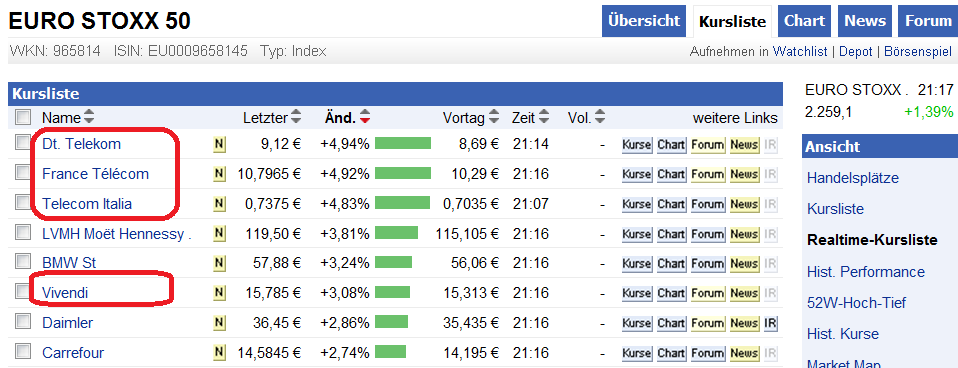
Task: Click the Chart icon in the BMW St row
Action: 671,263
